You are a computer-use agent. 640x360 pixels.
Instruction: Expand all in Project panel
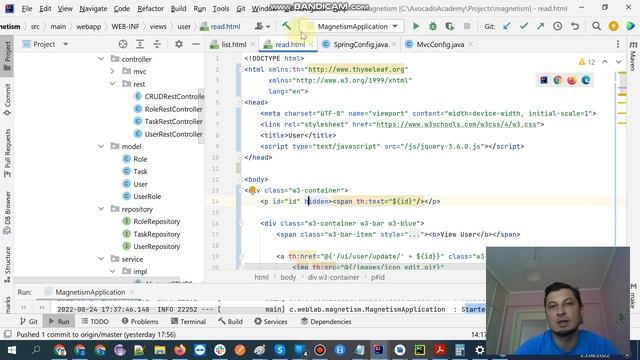[x=140, y=44]
